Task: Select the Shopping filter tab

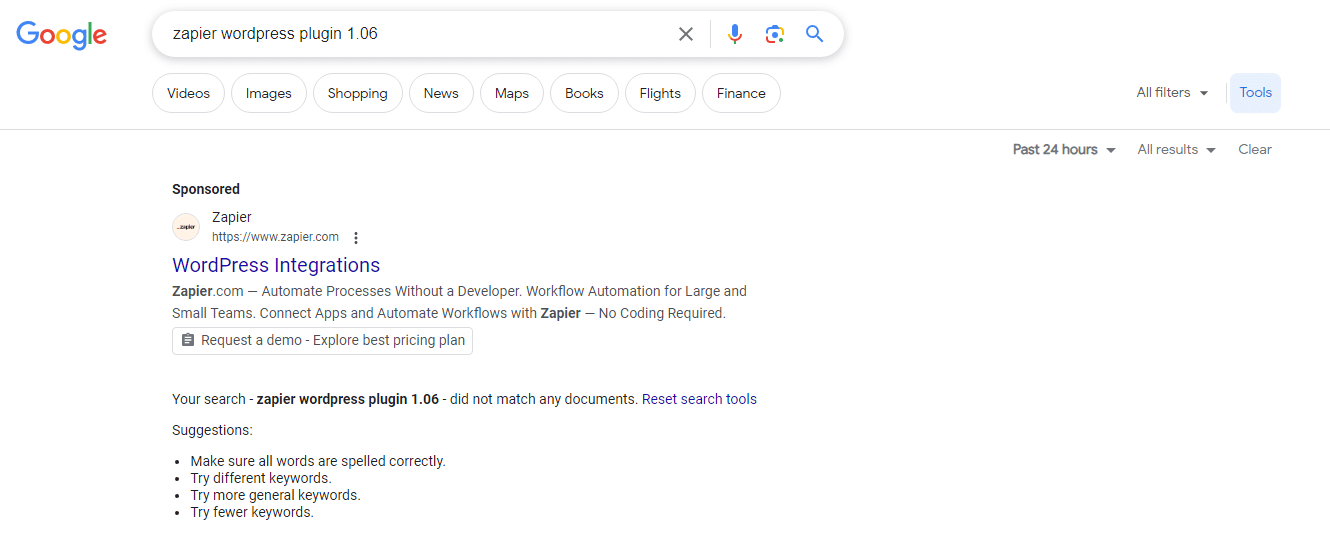Action: [357, 94]
